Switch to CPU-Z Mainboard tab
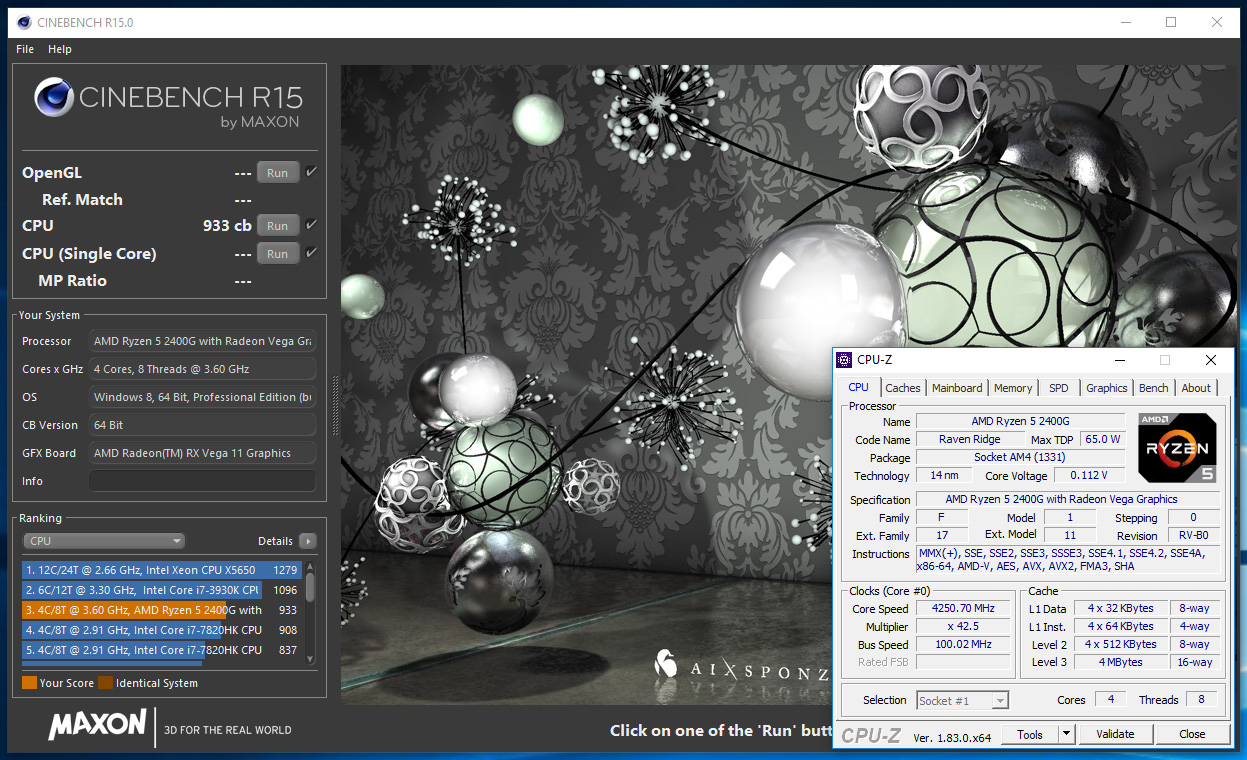The image size is (1247, 760). pyautogui.click(x=957, y=388)
